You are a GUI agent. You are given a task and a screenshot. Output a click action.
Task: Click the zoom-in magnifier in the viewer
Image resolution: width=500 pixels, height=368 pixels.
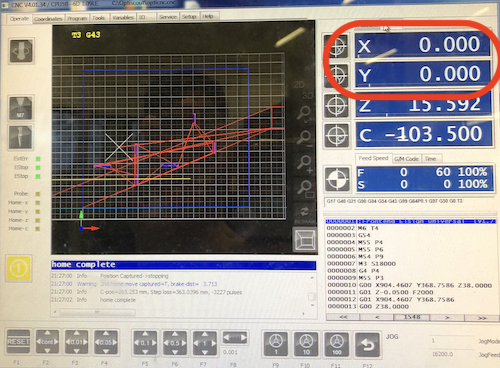coord(304,163)
